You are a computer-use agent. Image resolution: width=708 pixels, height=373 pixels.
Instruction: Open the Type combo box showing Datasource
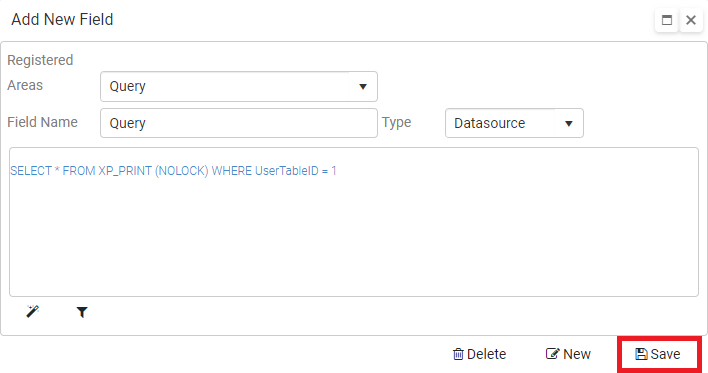(514, 123)
